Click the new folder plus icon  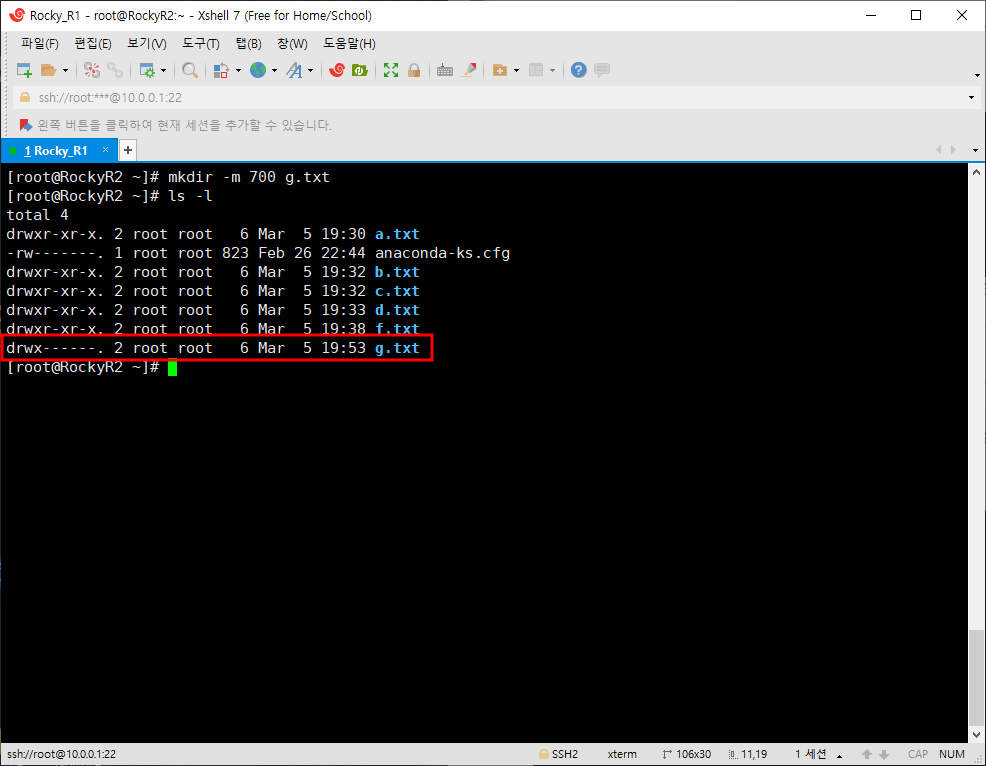tap(500, 70)
